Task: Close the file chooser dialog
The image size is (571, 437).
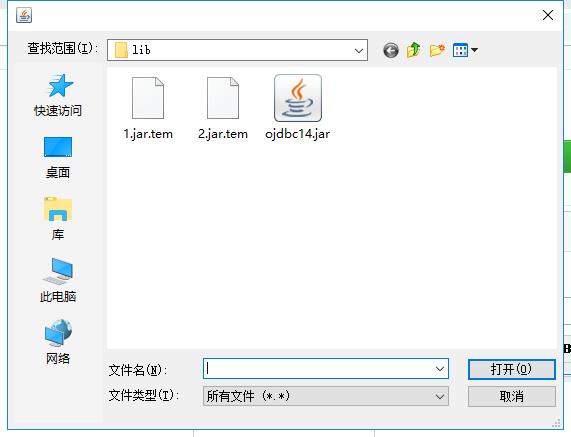Action: (x=548, y=15)
